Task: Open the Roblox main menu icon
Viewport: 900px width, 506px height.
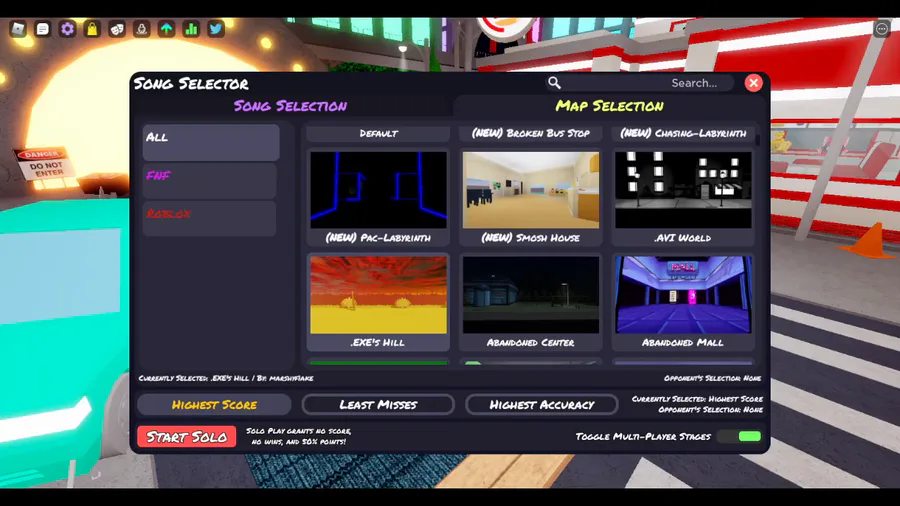Action: pyautogui.click(x=18, y=29)
